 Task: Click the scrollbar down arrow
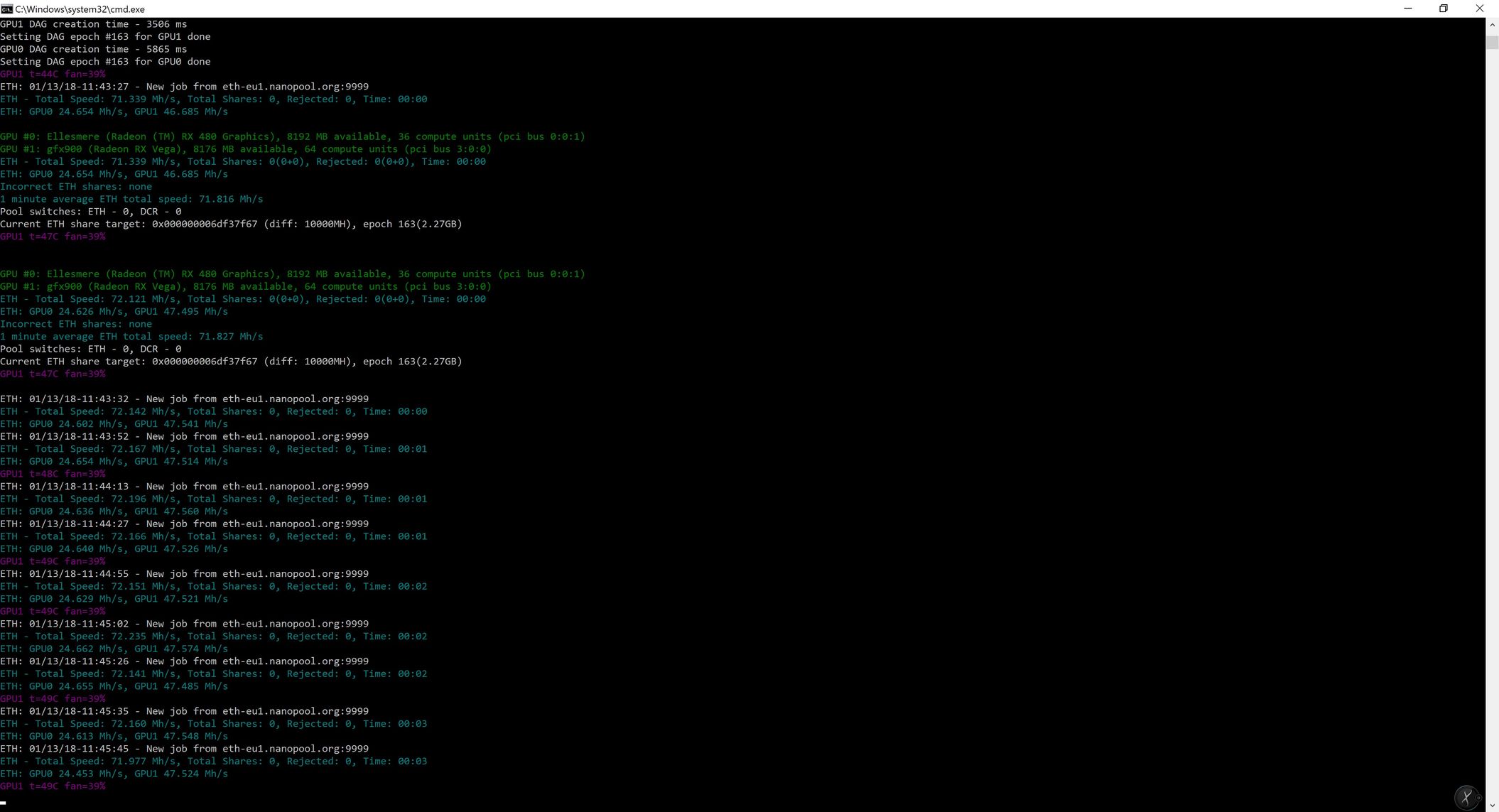pos(1492,805)
